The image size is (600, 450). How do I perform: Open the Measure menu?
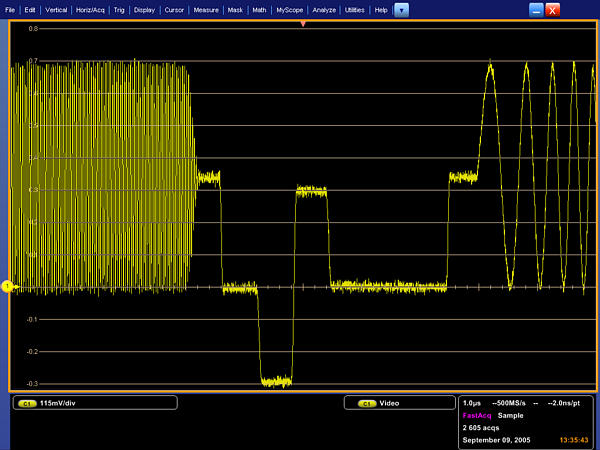[206, 9]
